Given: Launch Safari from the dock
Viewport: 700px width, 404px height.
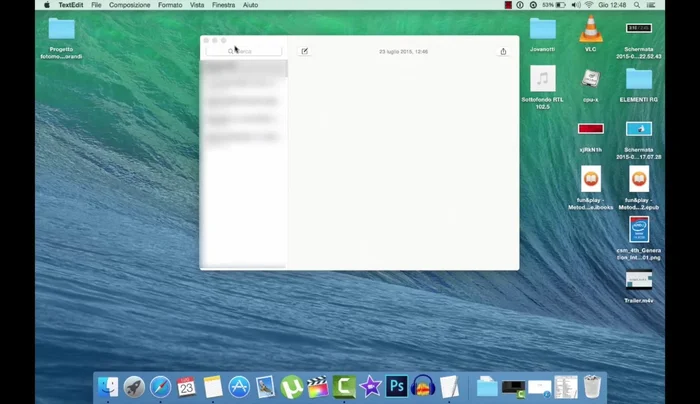Looking at the screenshot, I should [160, 387].
